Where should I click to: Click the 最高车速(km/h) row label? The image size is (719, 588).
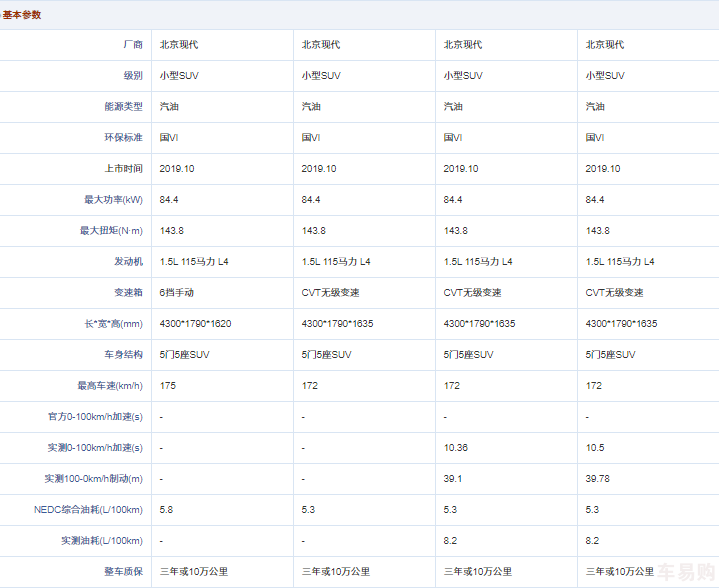click(110, 386)
